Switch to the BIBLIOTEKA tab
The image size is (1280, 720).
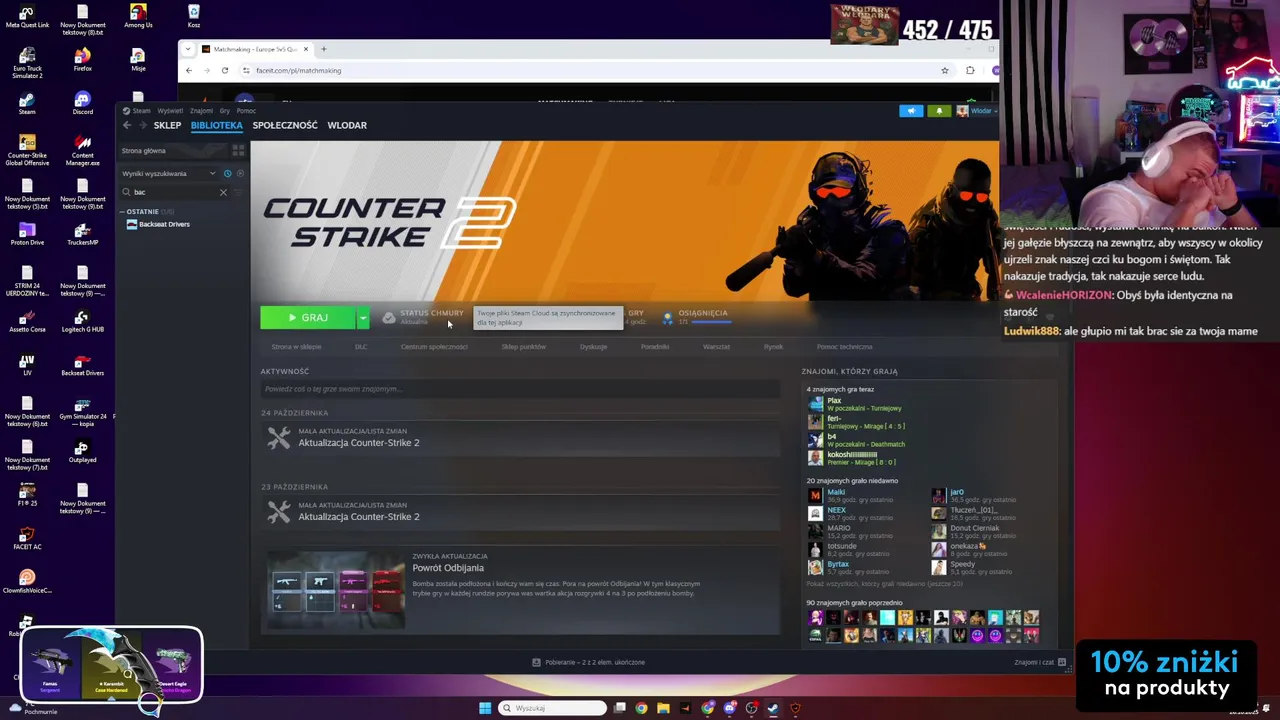(217, 125)
